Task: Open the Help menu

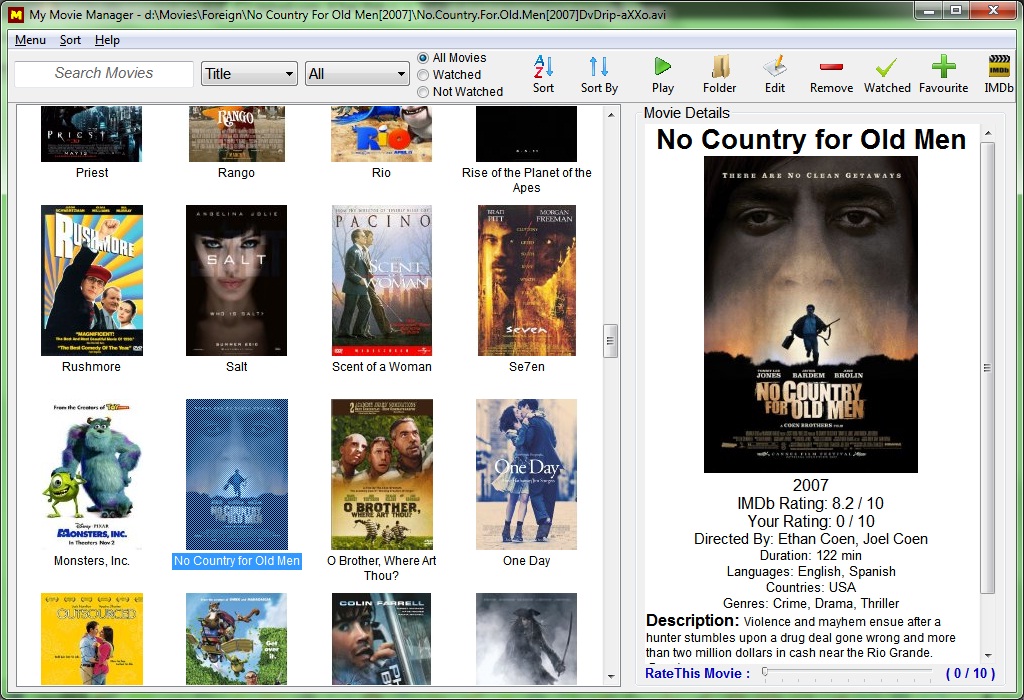Action: [x=107, y=40]
